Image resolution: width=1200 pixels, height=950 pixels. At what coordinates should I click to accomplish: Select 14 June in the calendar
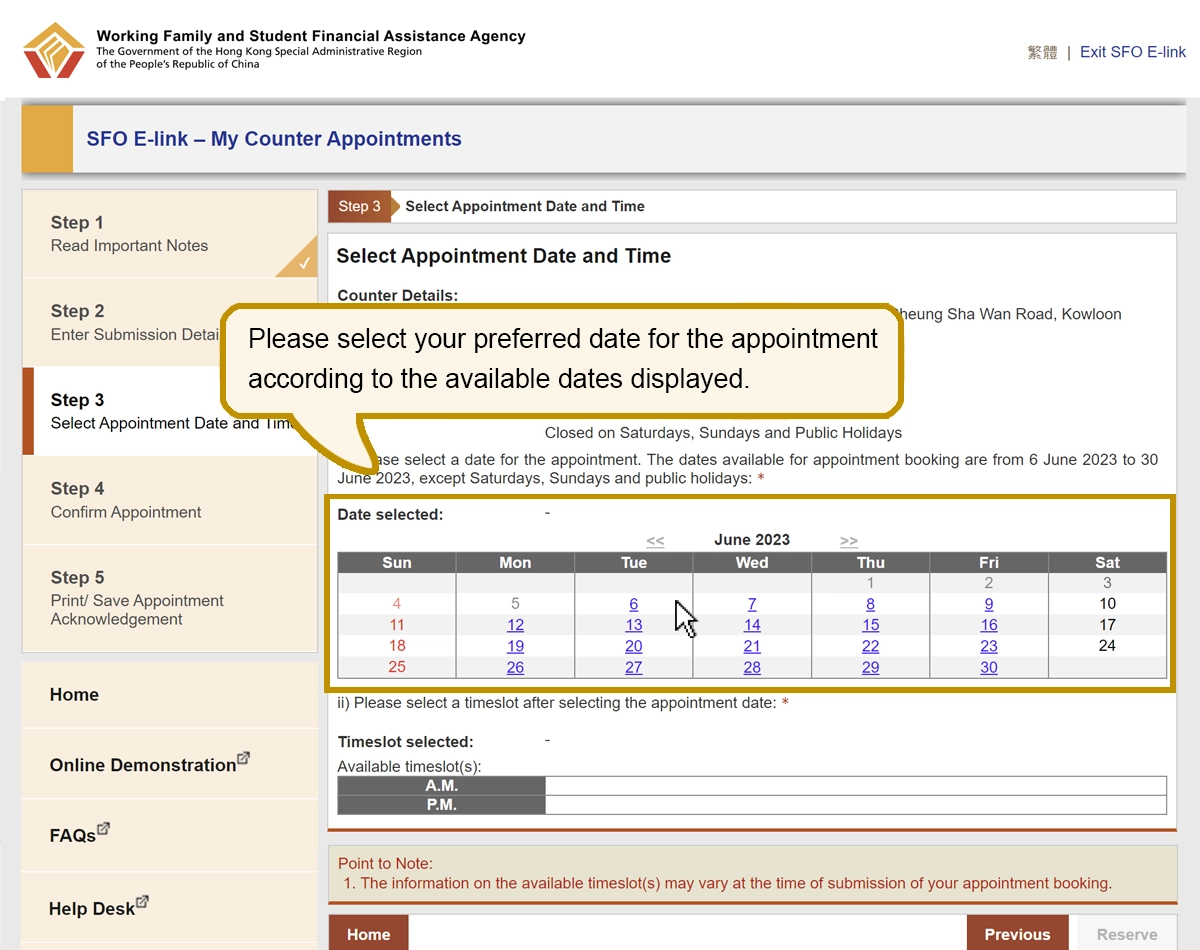752,625
